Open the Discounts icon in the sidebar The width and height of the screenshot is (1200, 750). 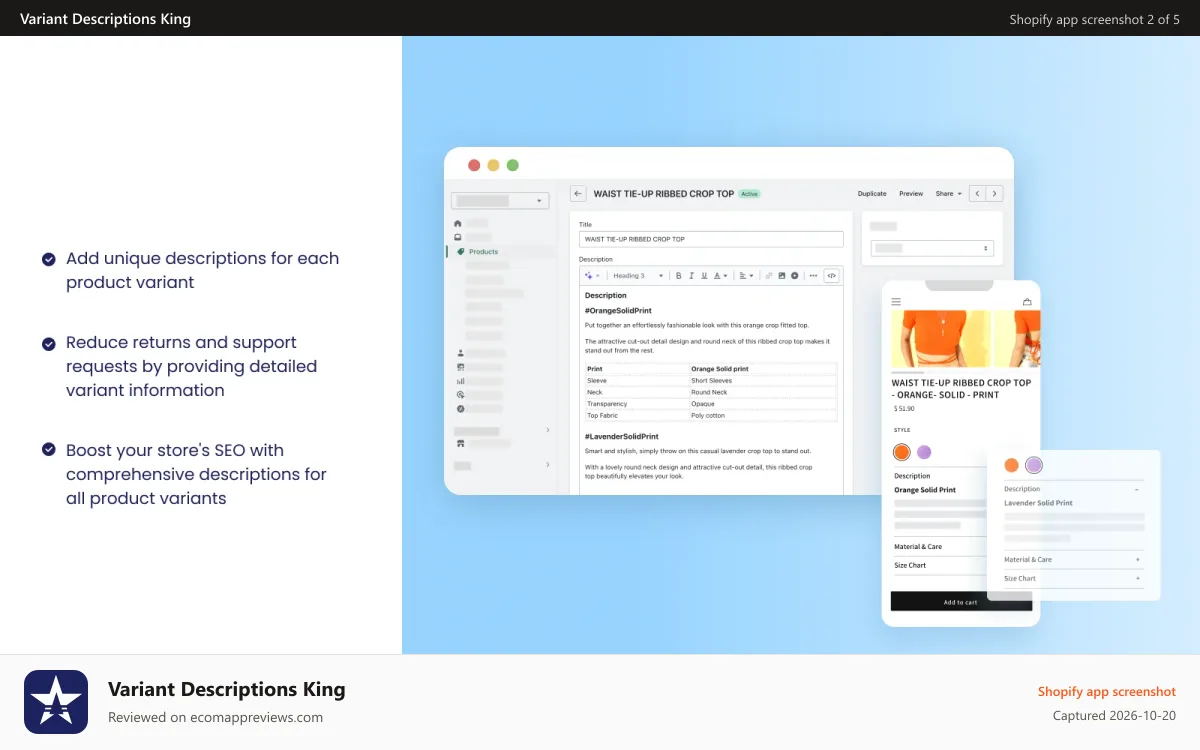[460, 409]
